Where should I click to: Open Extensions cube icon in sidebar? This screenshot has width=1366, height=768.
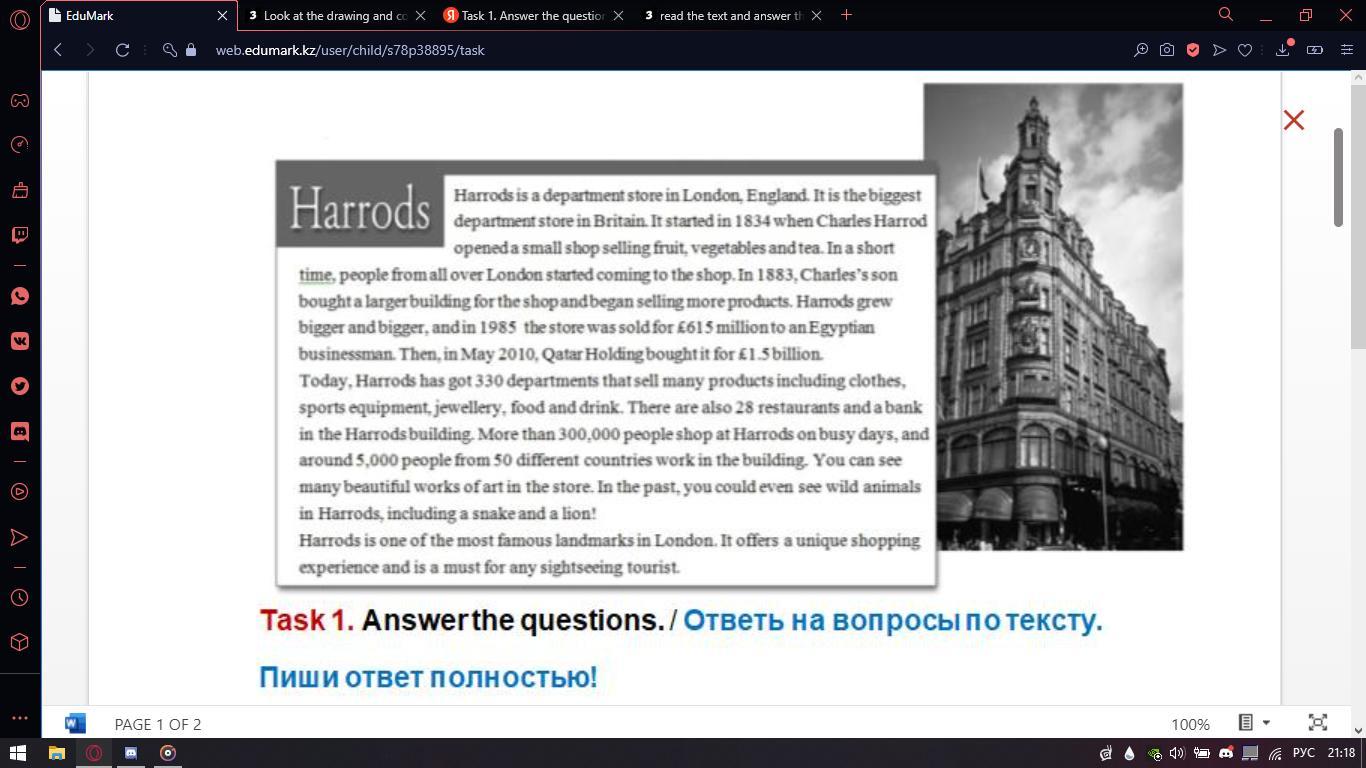(20, 643)
